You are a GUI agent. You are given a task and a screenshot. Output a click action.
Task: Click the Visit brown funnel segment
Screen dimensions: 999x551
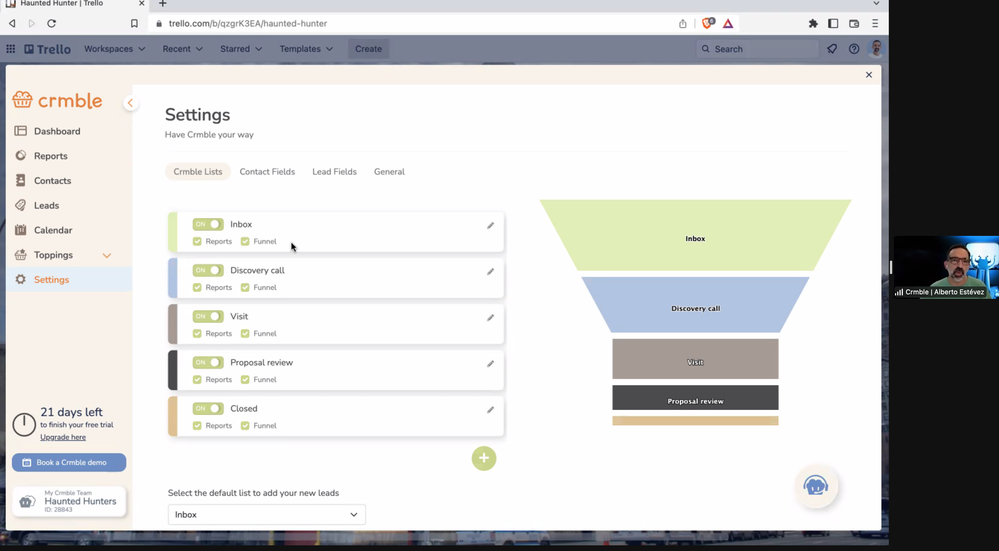pyautogui.click(x=695, y=359)
